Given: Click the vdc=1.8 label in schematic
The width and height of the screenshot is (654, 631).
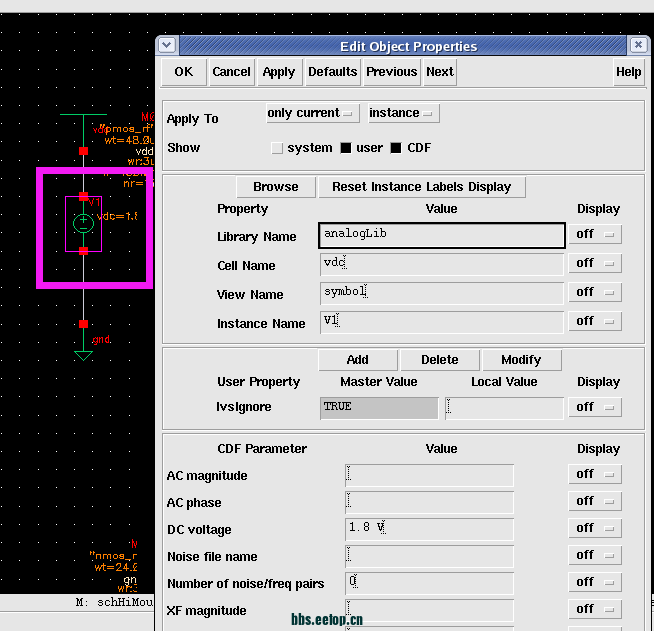Looking at the screenshot, I should tap(117, 216).
